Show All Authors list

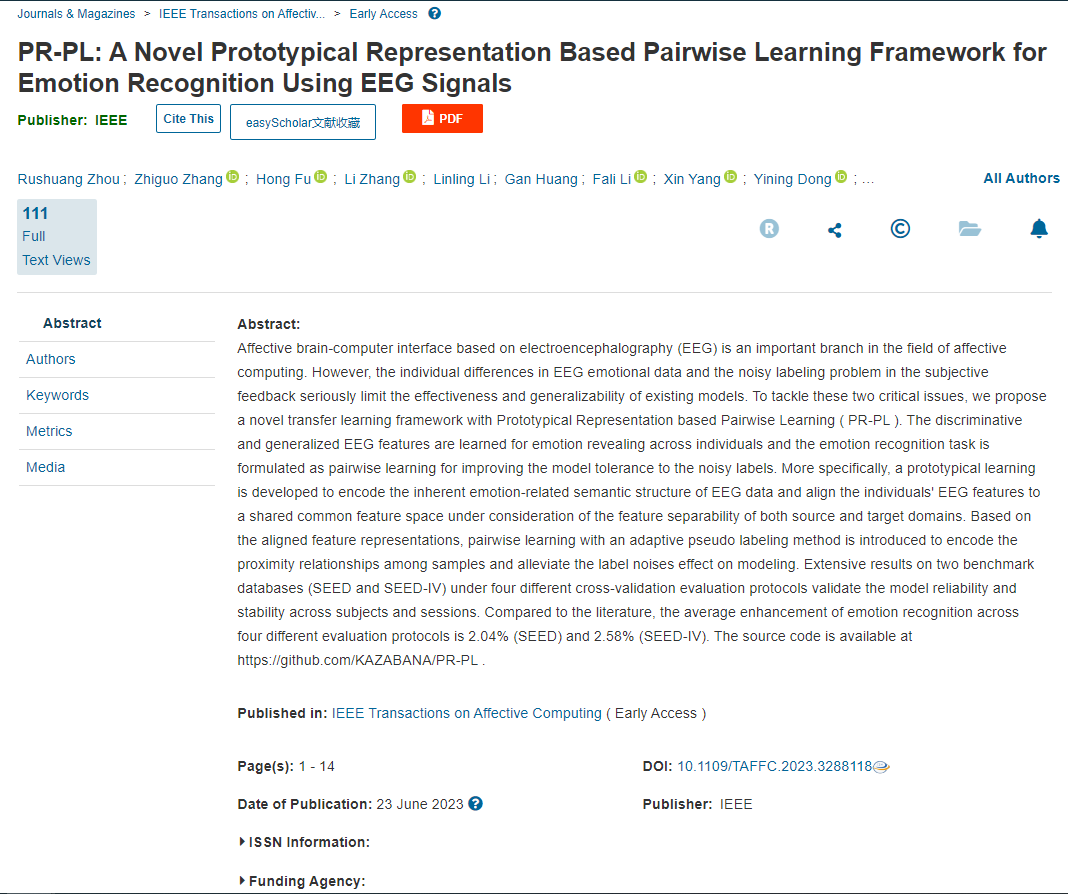pyautogui.click(x=1021, y=178)
